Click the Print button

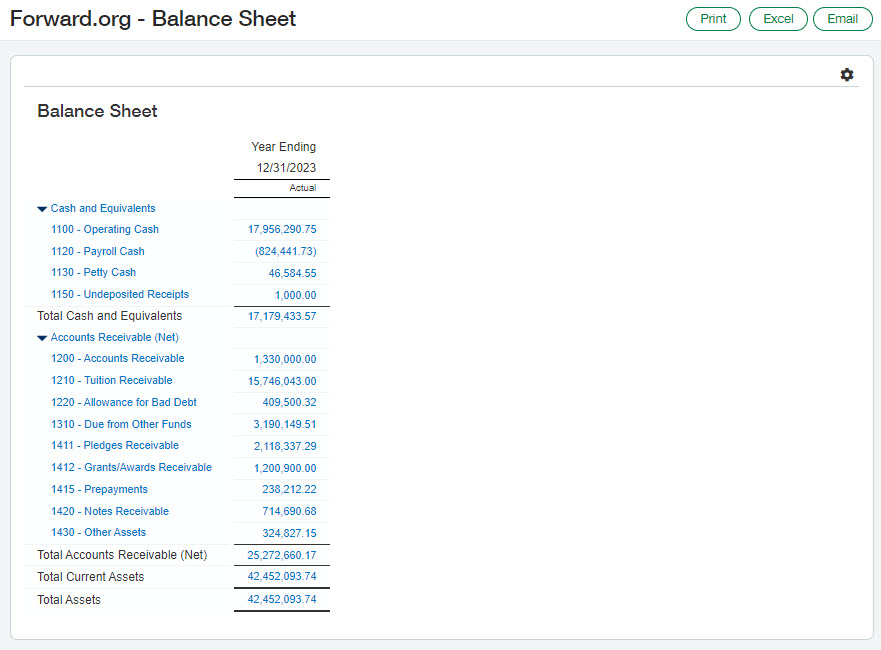click(x=713, y=19)
